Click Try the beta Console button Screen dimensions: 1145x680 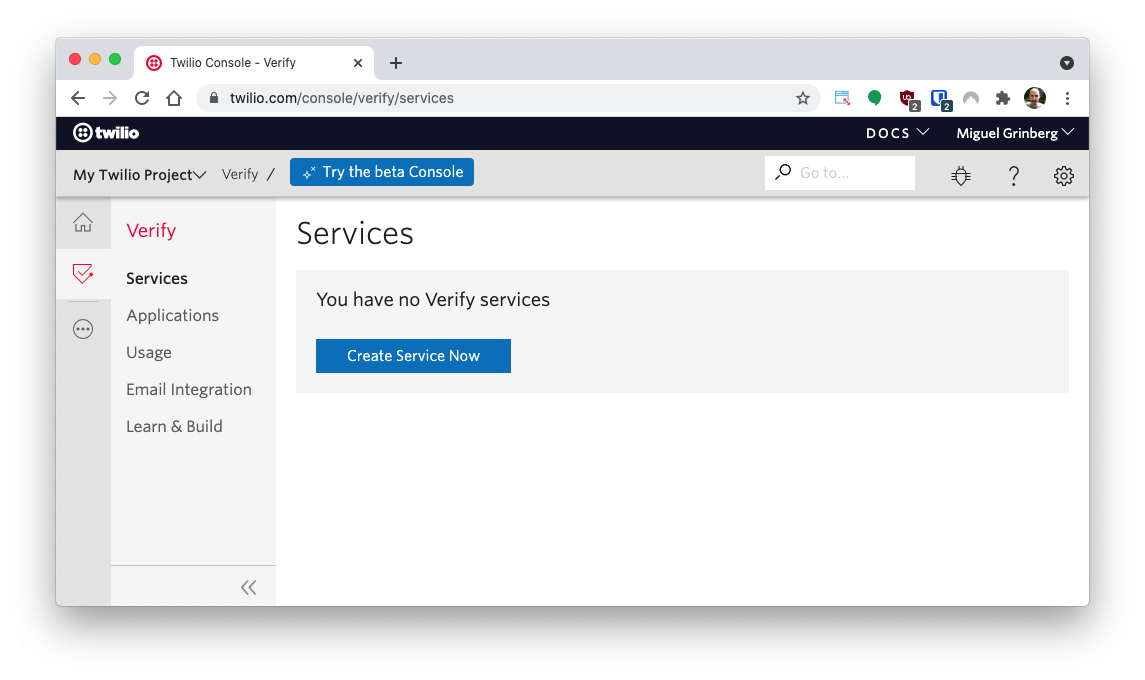point(382,172)
